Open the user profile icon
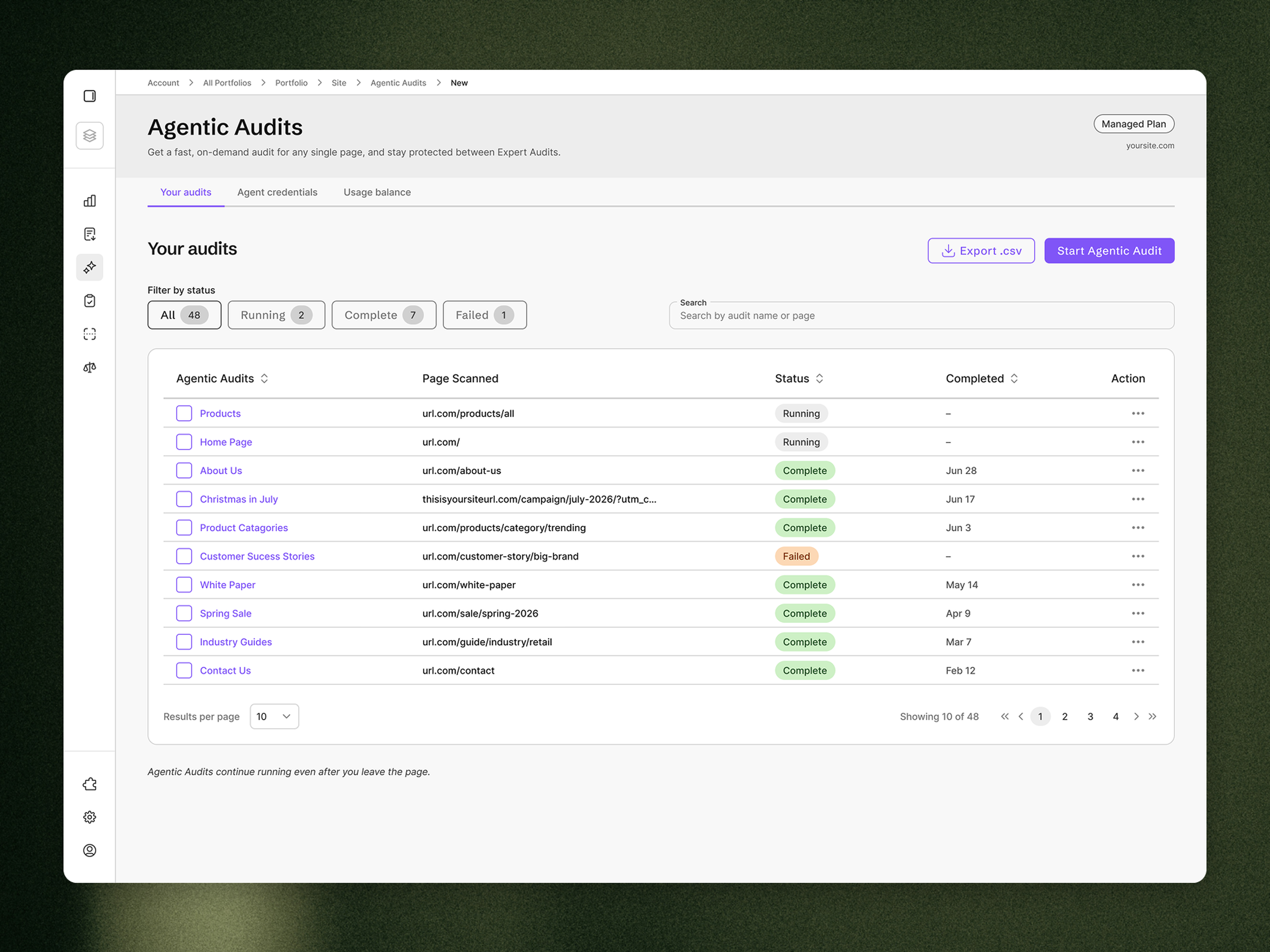This screenshot has width=1270, height=952. pos(90,851)
